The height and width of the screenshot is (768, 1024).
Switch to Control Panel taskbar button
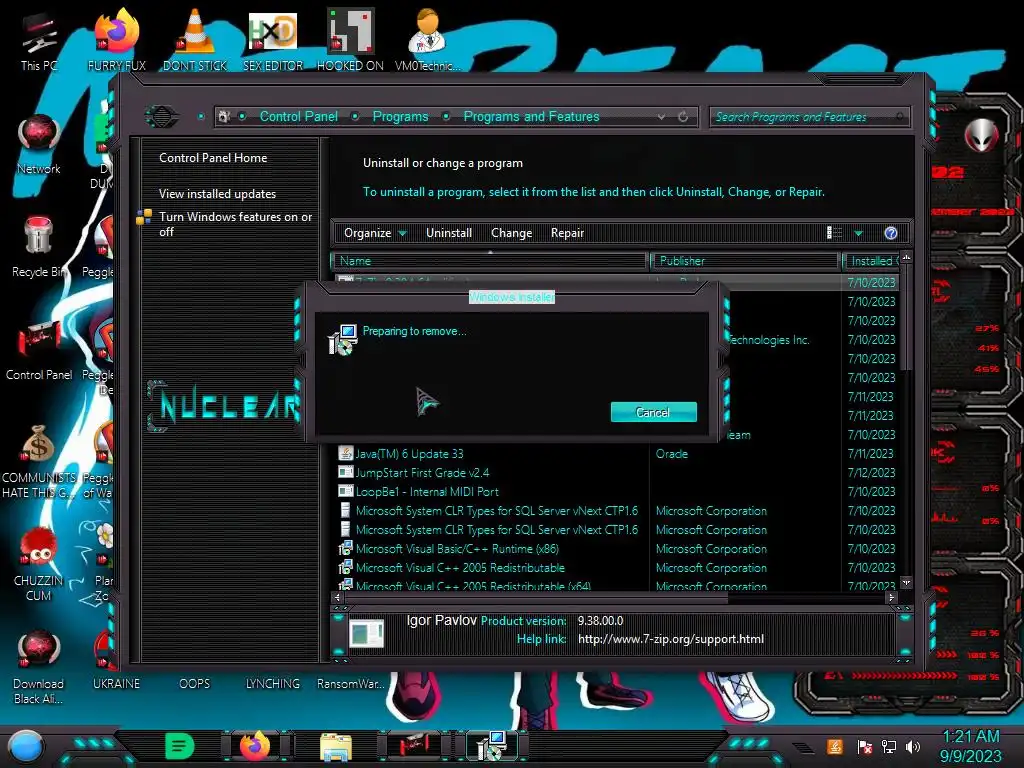pos(413,746)
